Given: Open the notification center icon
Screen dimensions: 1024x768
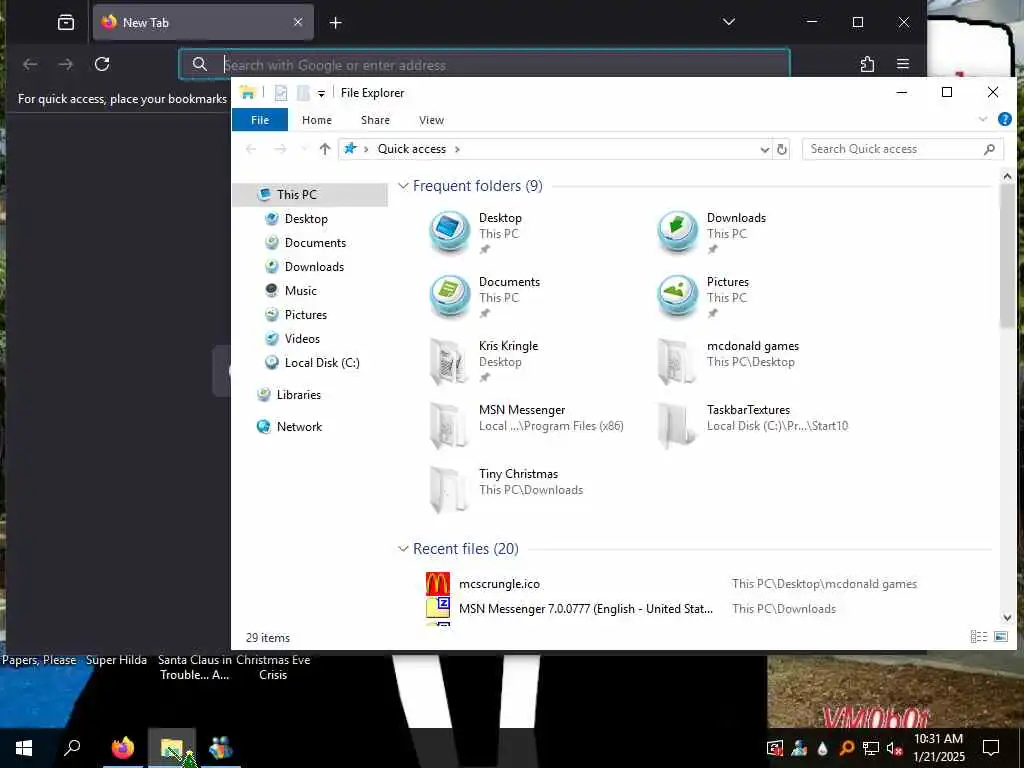Looking at the screenshot, I should (991, 748).
